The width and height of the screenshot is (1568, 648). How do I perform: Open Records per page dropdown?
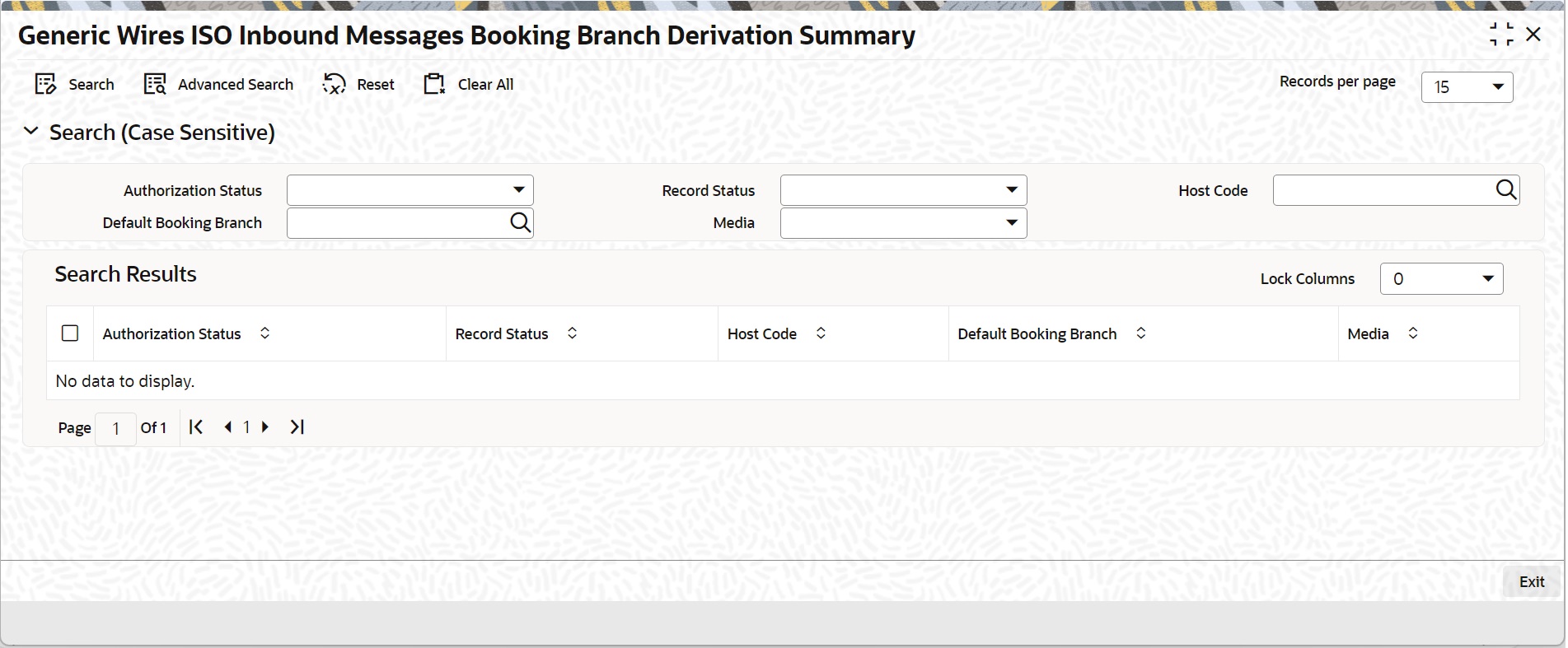pos(1467,86)
